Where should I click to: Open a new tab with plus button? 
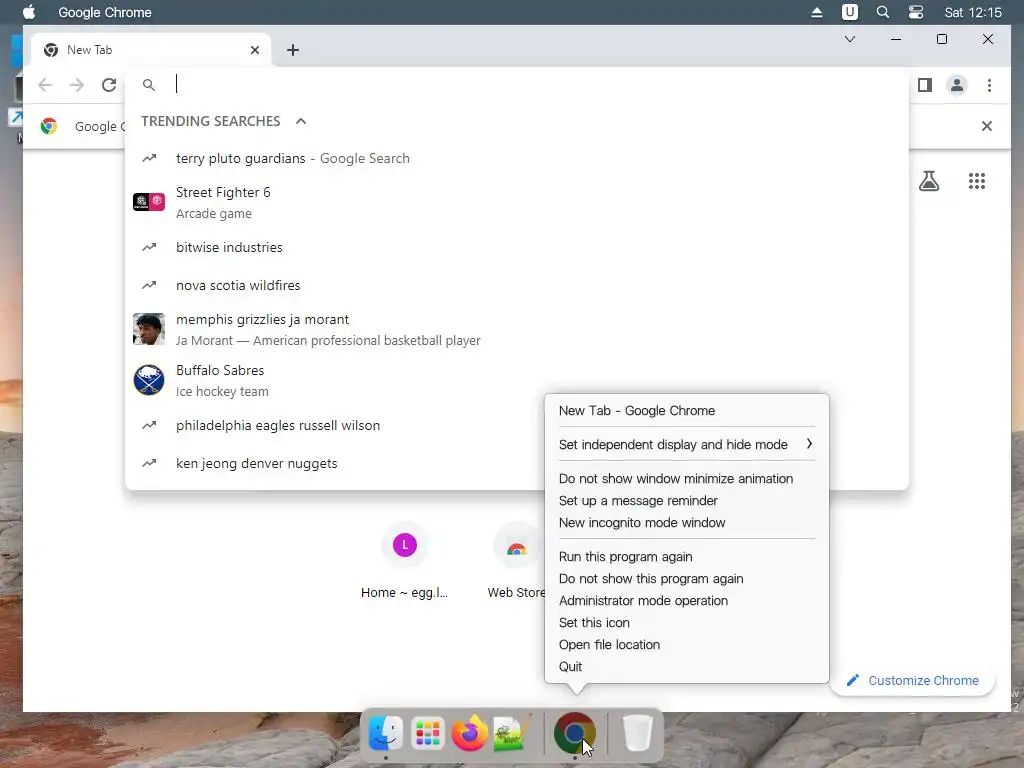[x=293, y=50]
